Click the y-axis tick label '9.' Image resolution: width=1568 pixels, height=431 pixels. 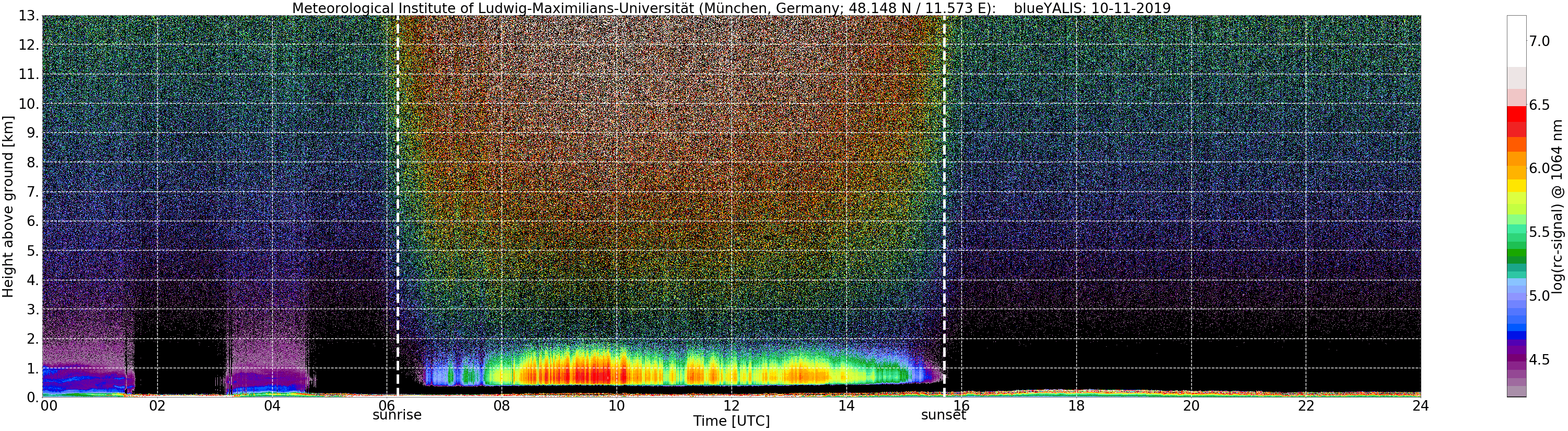point(33,133)
